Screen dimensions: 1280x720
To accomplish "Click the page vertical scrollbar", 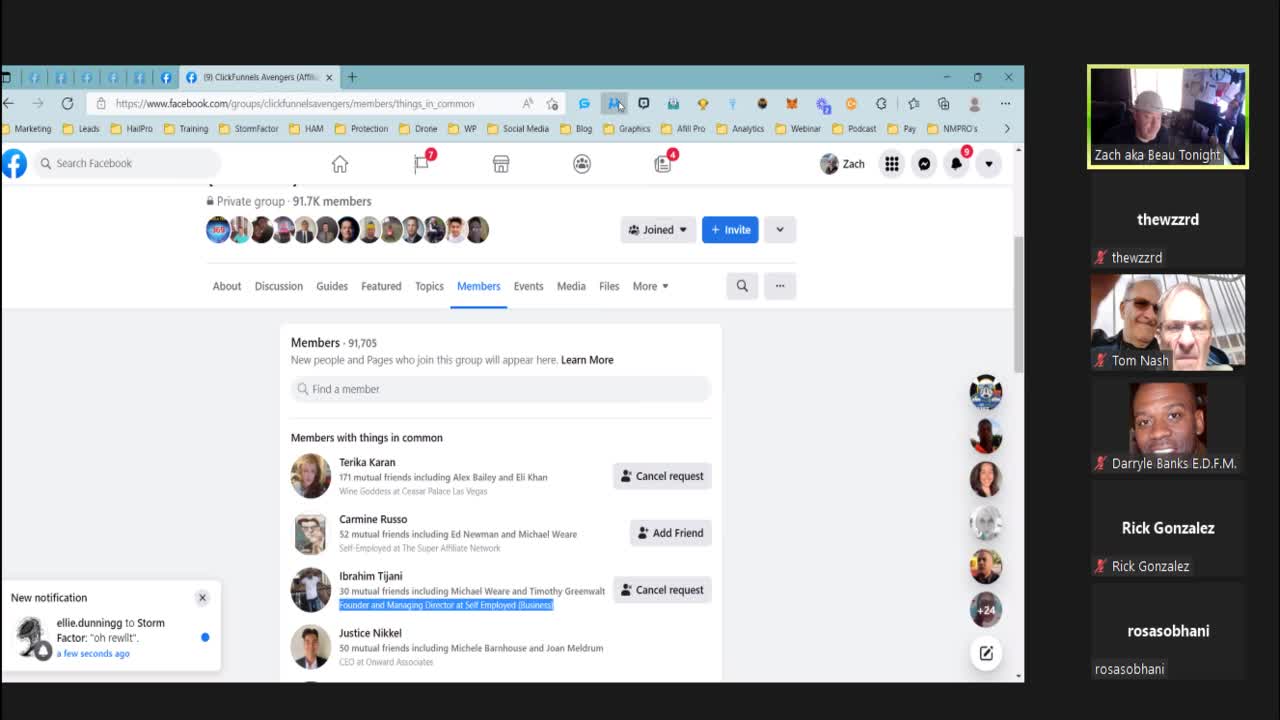I will [x=1019, y=305].
